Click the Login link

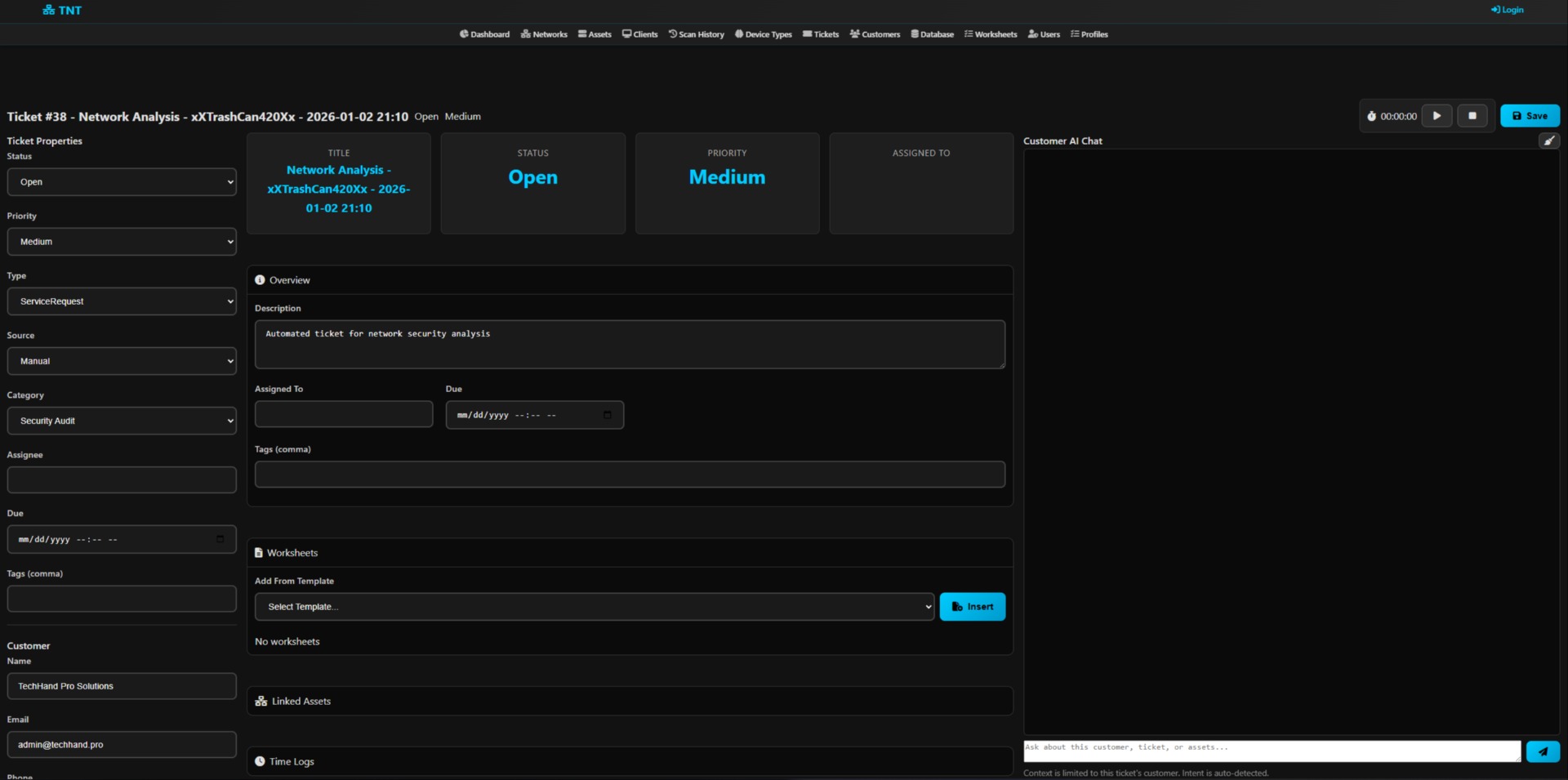tap(1507, 10)
